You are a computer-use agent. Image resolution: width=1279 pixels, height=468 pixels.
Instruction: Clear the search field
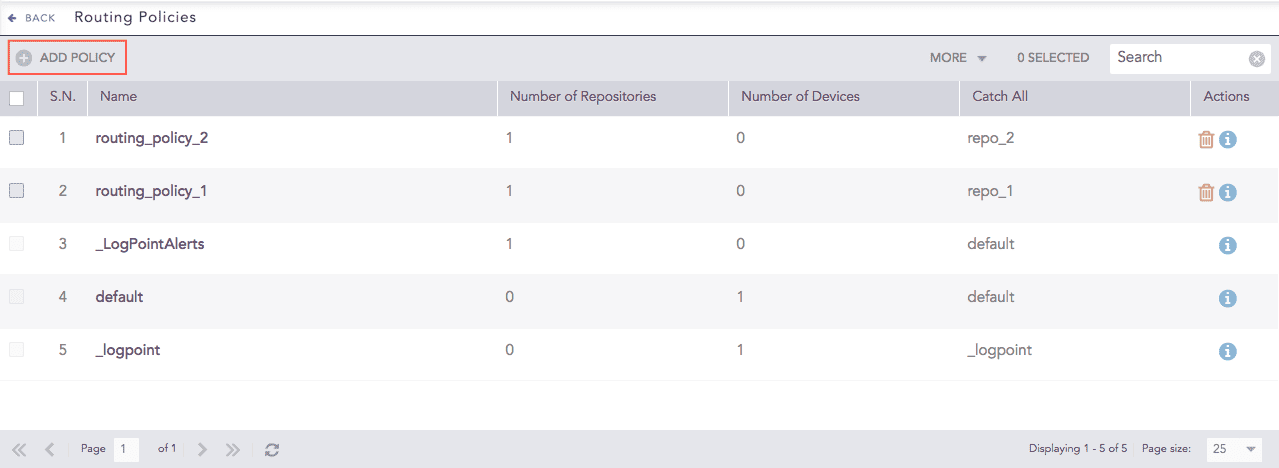tap(1257, 59)
